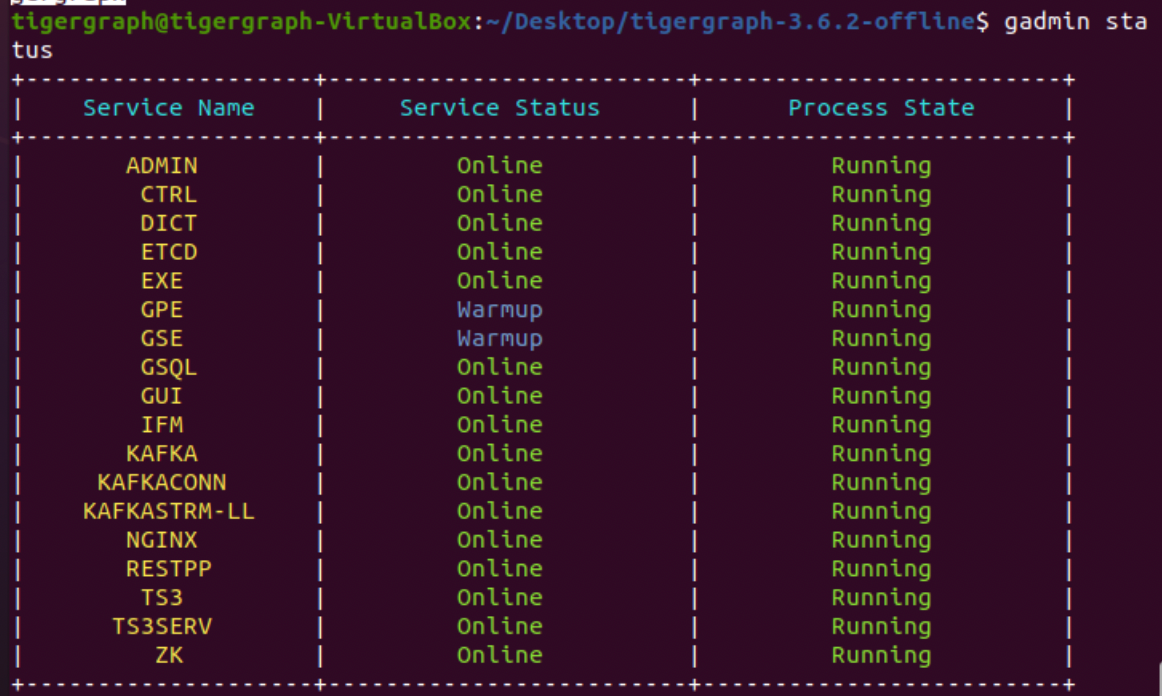This screenshot has width=1162, height=696.
Task: Select the KAFKA service entry
Action: click(x=162, y=453)
